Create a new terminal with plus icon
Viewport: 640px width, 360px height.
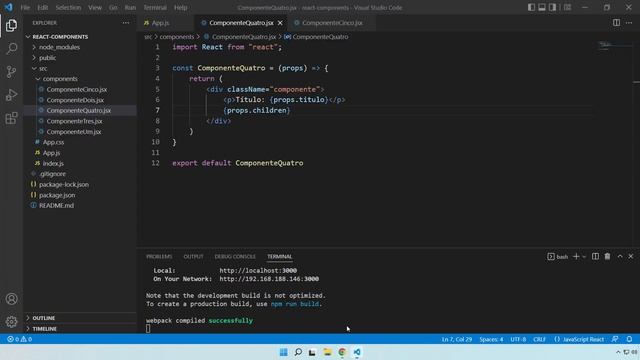[x=576, y=256]
